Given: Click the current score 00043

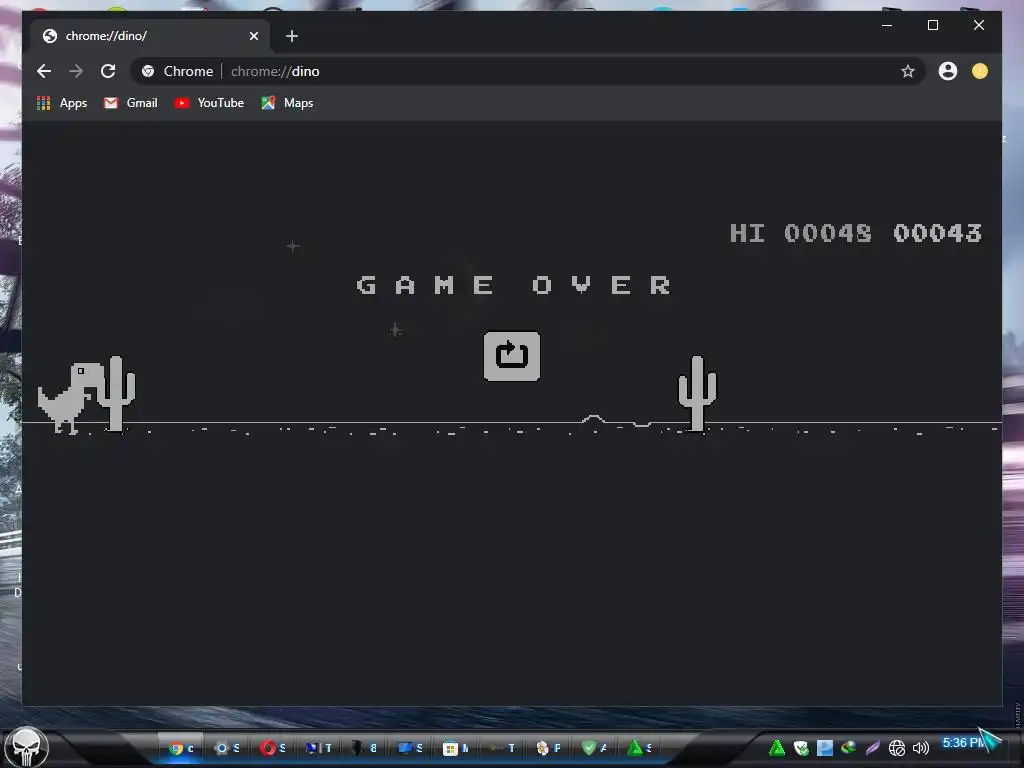Looking at the screenshot, I should pyautogui.click(x=937, y=233).
